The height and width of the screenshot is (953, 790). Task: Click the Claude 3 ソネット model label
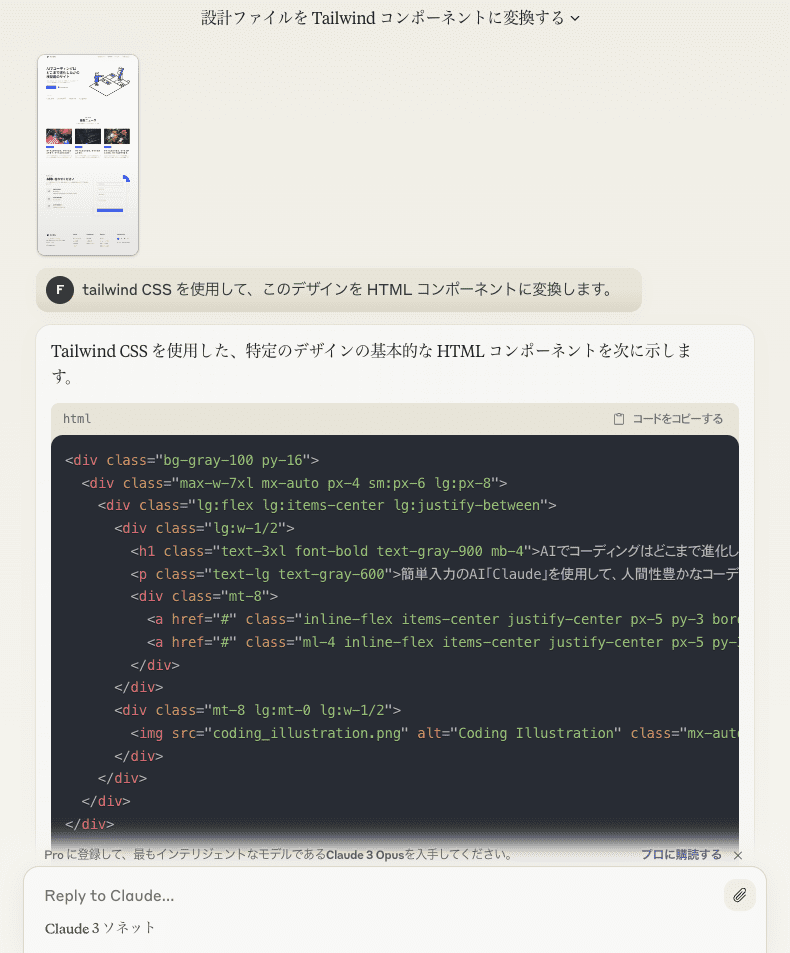click(100, 928)
